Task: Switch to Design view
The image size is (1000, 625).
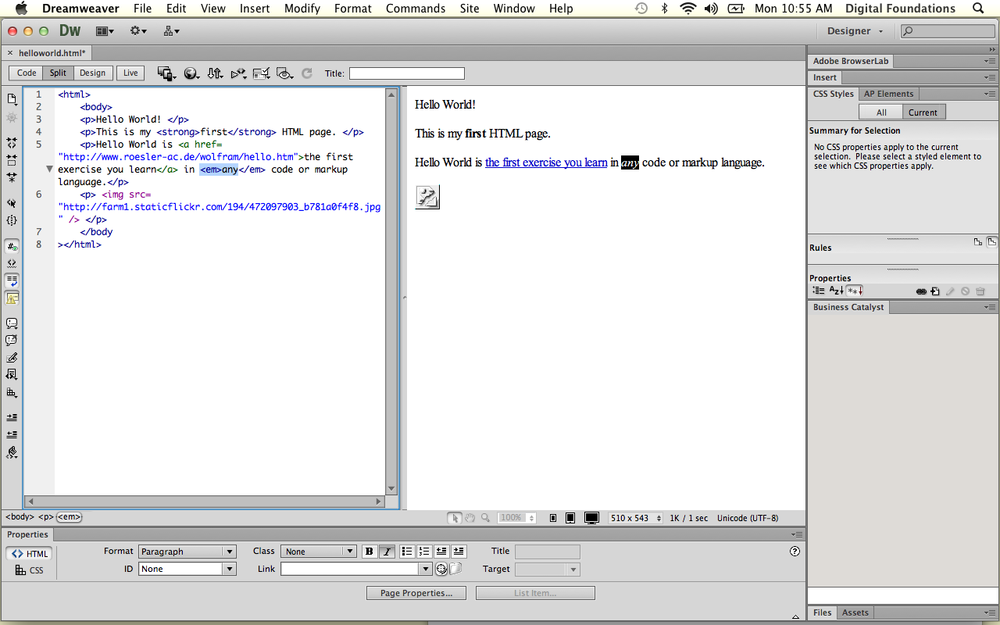Action: pyautogui.click(x=93, y=72)
